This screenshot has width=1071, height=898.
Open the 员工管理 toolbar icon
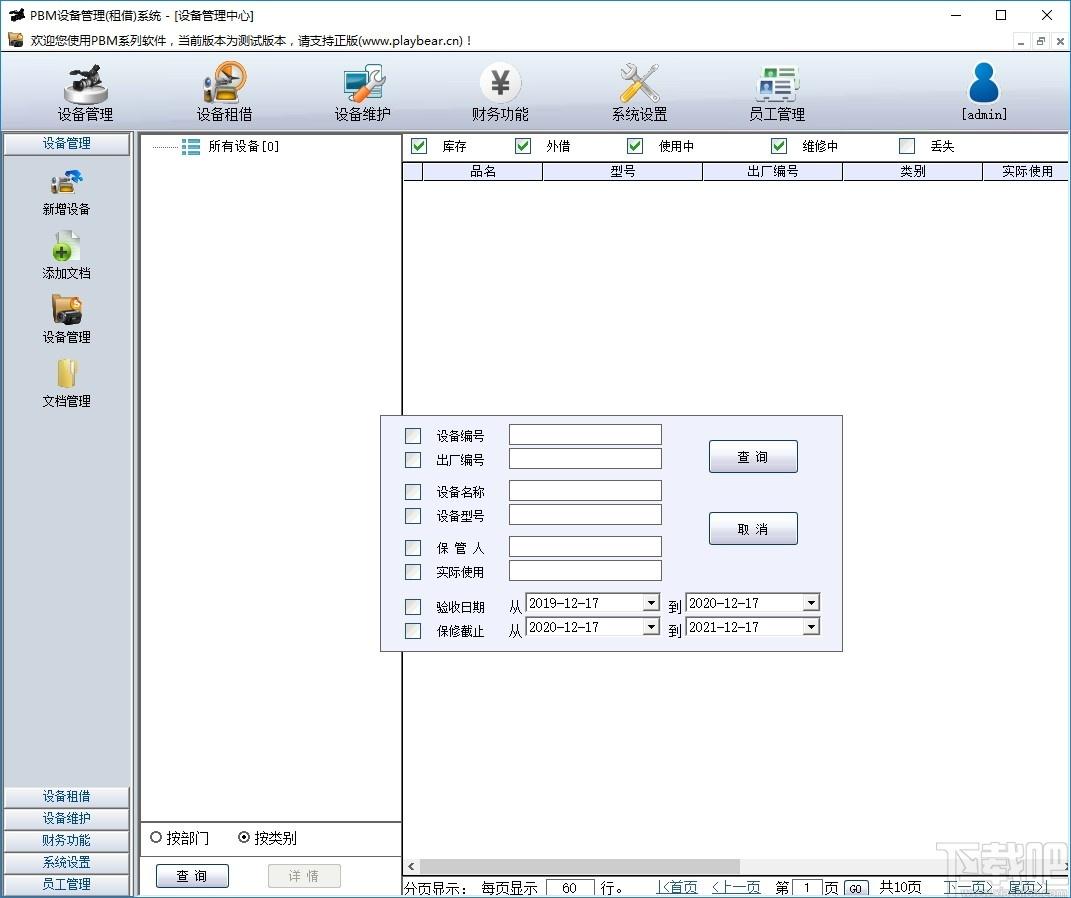click(777, 83)
